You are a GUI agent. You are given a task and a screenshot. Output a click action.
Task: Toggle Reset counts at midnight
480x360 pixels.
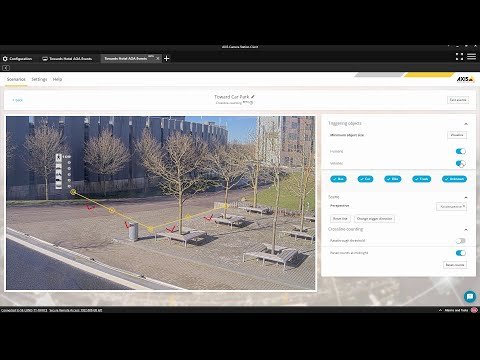click(461, 253)
